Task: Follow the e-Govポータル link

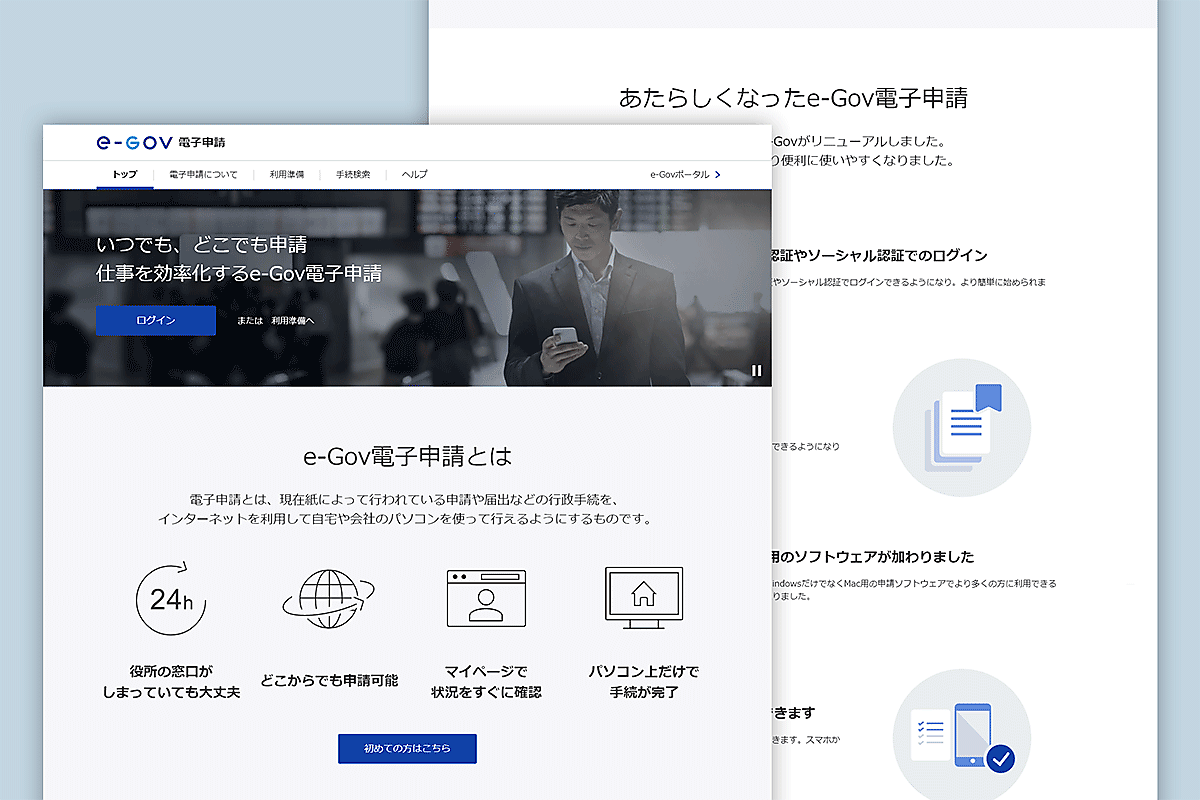Action: 680,174
